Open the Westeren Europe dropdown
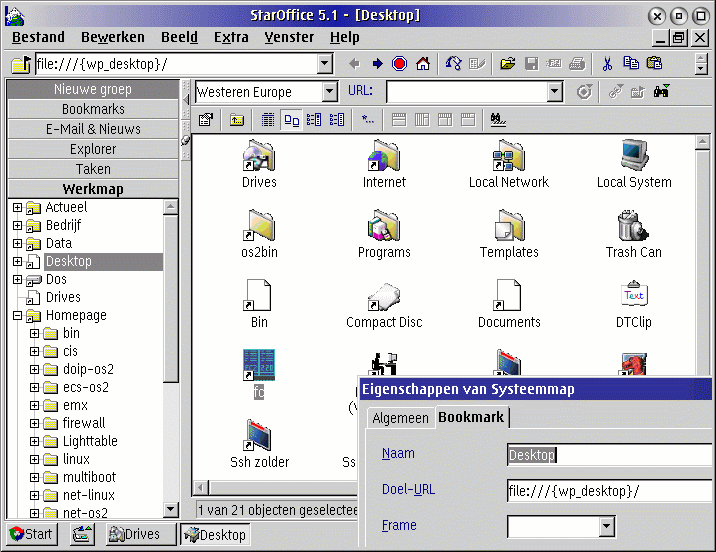 (x=330, y=92)
